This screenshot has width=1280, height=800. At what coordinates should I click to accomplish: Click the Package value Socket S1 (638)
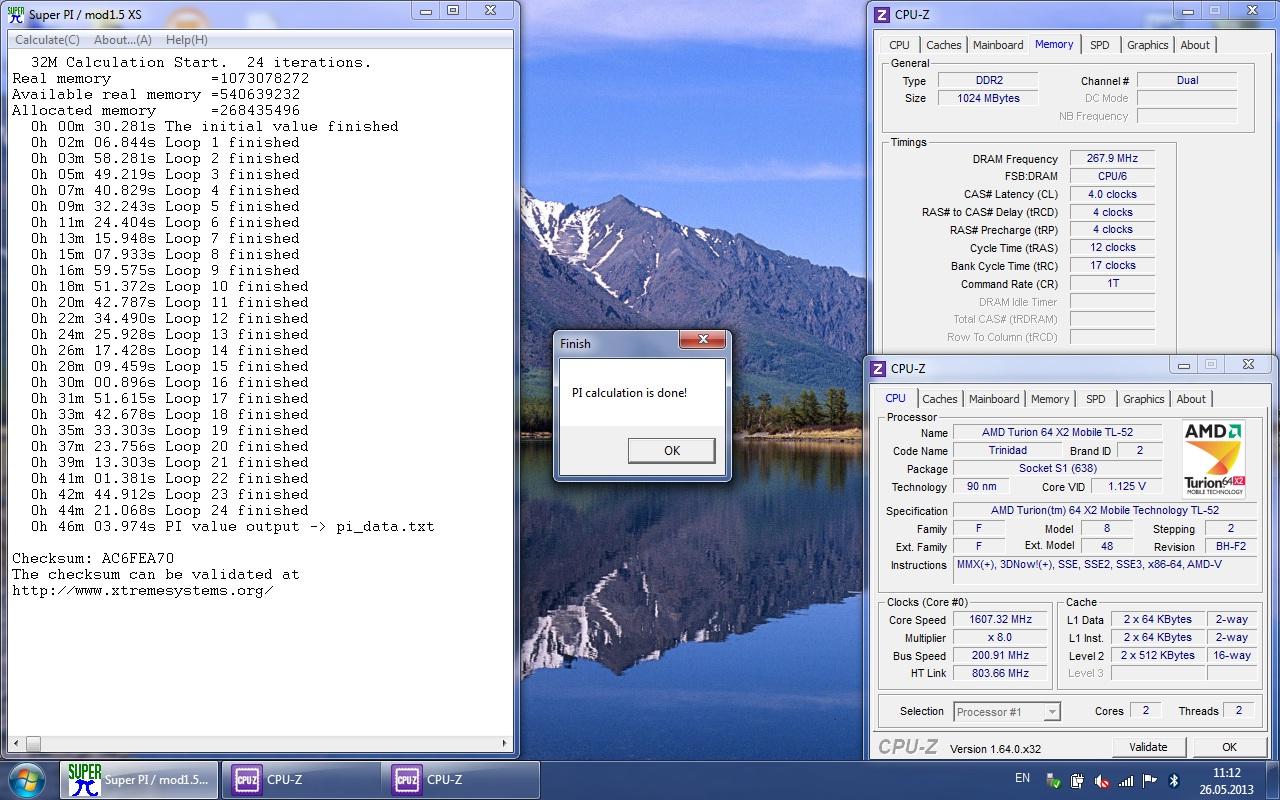[x=1058, y=469]
